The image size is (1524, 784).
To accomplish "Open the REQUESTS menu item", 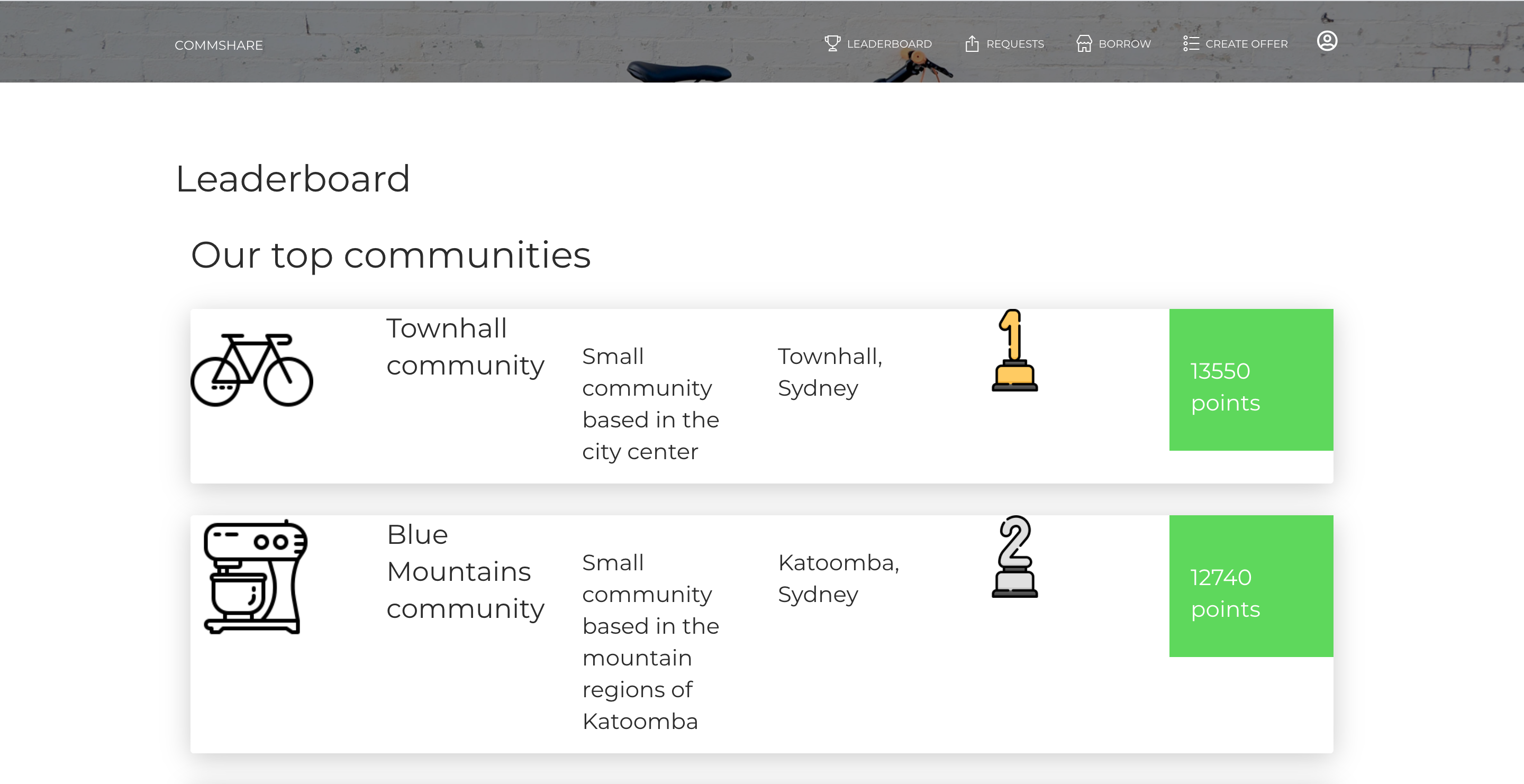I will coord(1014,44).
